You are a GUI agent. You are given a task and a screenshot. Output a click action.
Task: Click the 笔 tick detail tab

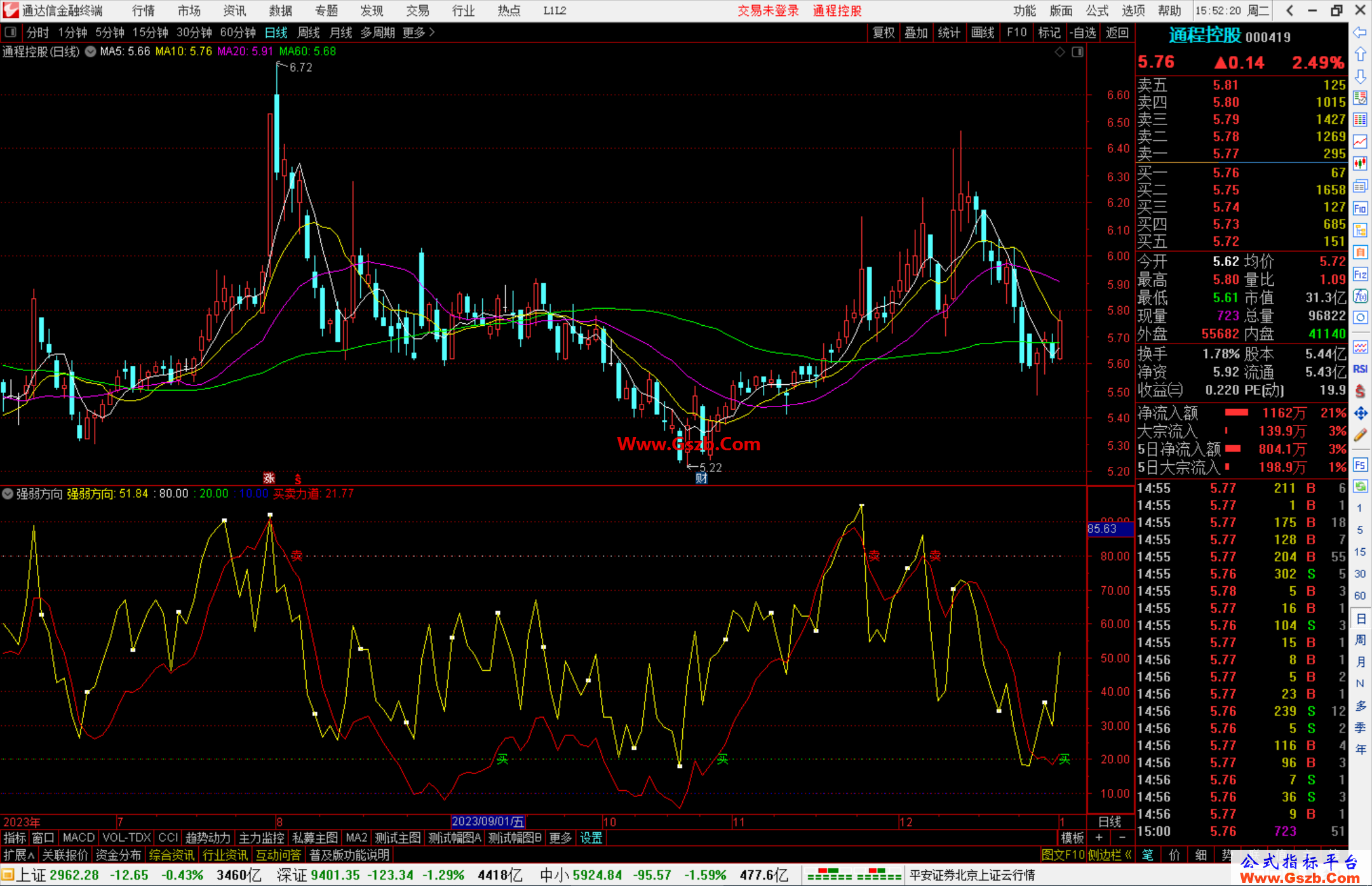coord(1148,855)
